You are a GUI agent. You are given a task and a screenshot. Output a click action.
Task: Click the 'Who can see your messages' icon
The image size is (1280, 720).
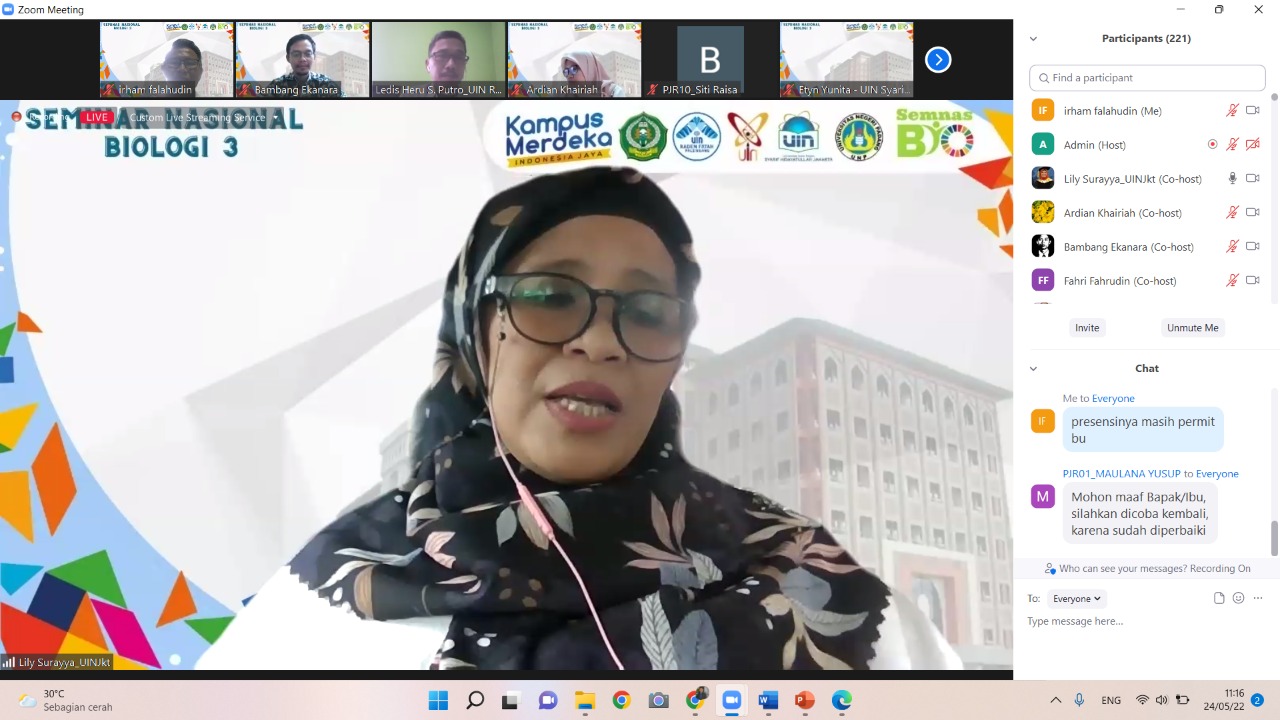coord(1050,569)
